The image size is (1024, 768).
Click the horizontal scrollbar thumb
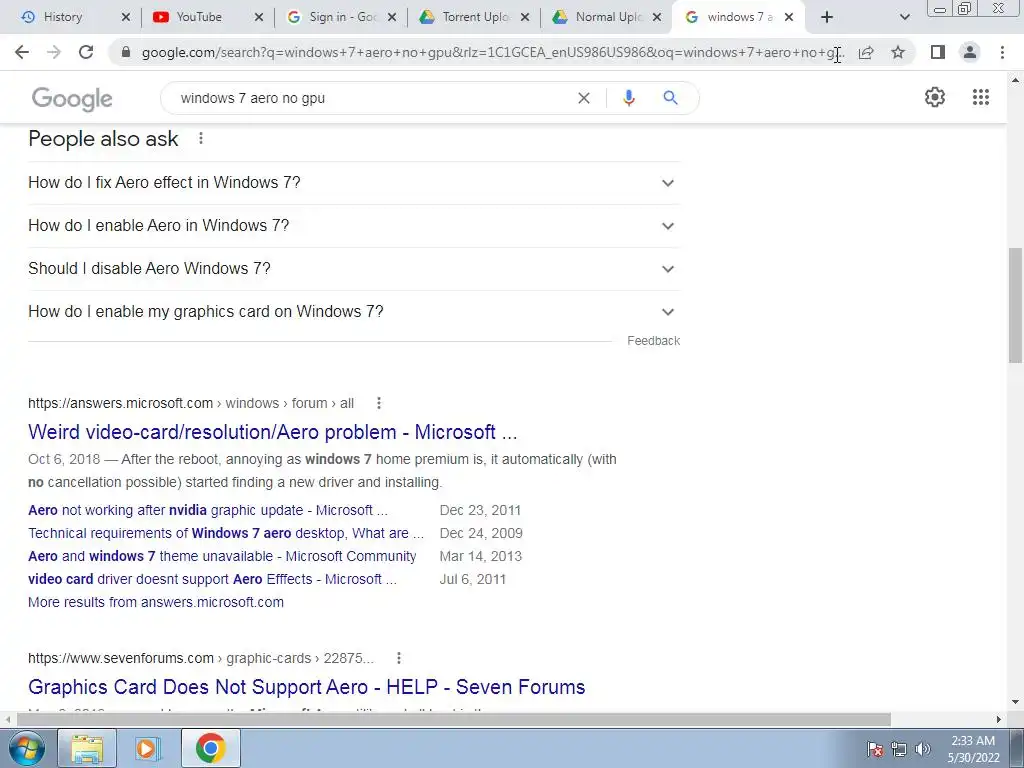point(454,719)
